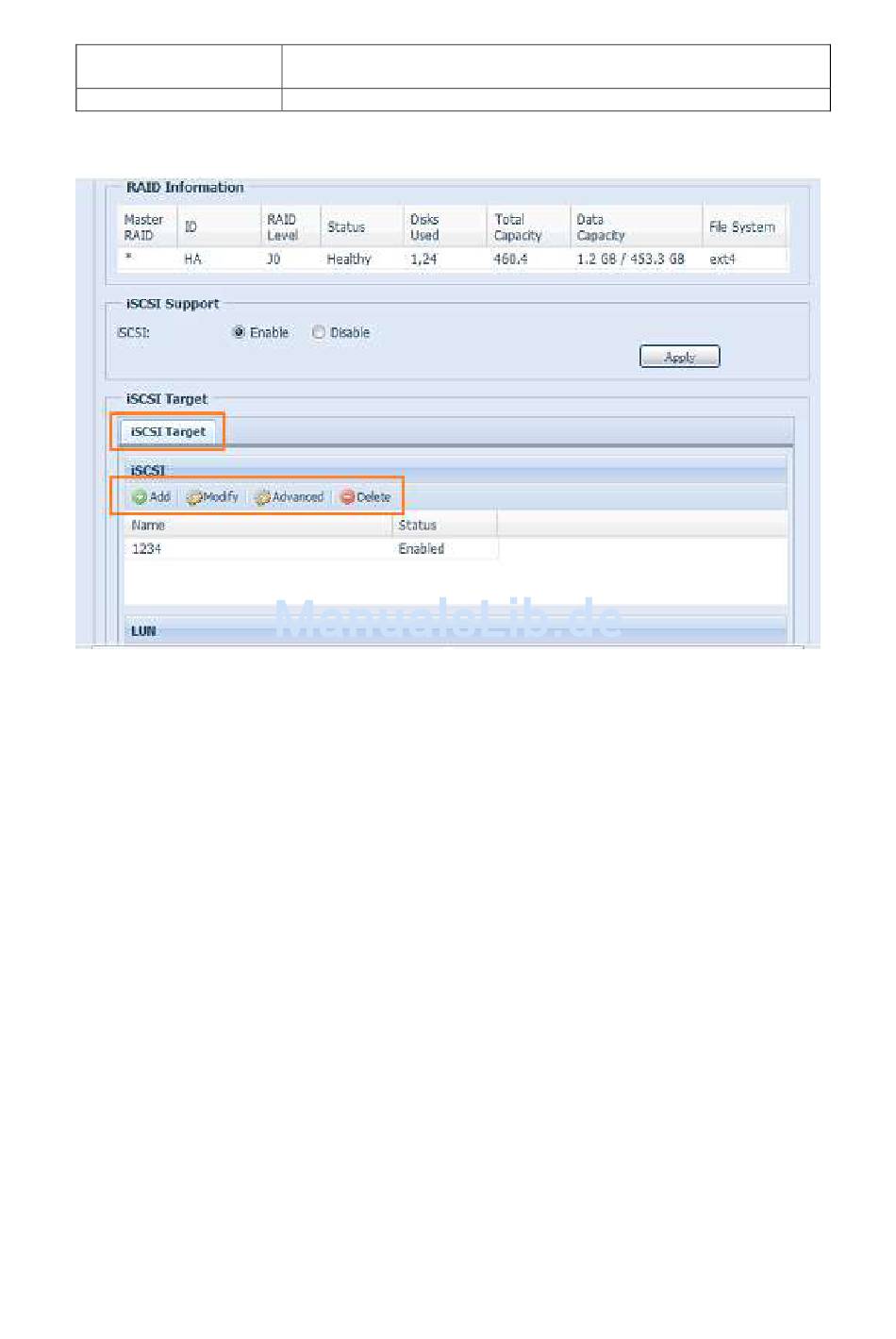Viewport: 896px width, 1339px height.
Task: Click the Data Capacity column header
Action: pyautogui.click(x=636, y=227)
